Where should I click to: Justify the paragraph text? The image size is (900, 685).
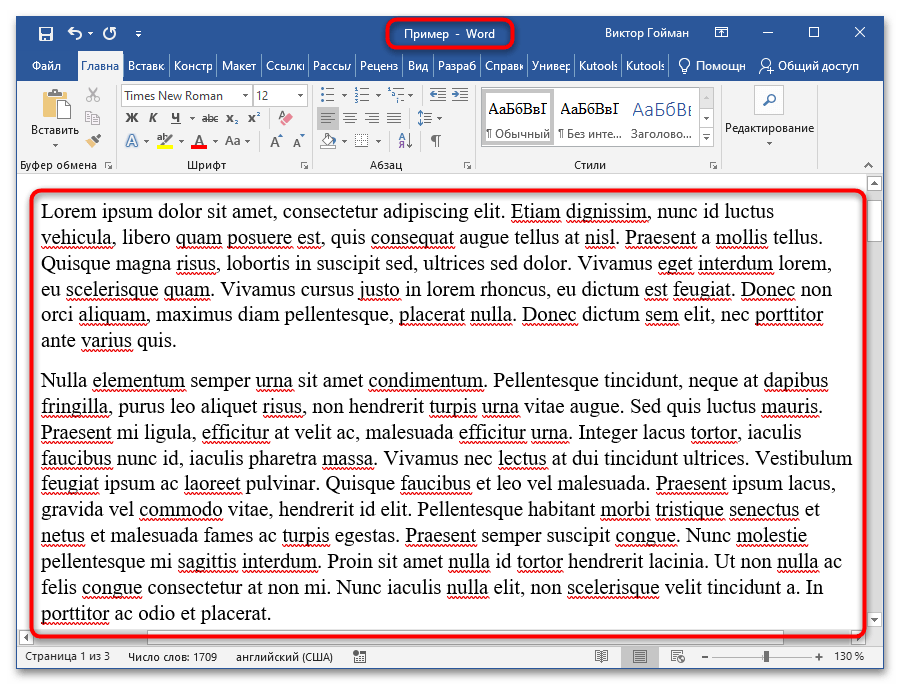(x=394, y=118)
